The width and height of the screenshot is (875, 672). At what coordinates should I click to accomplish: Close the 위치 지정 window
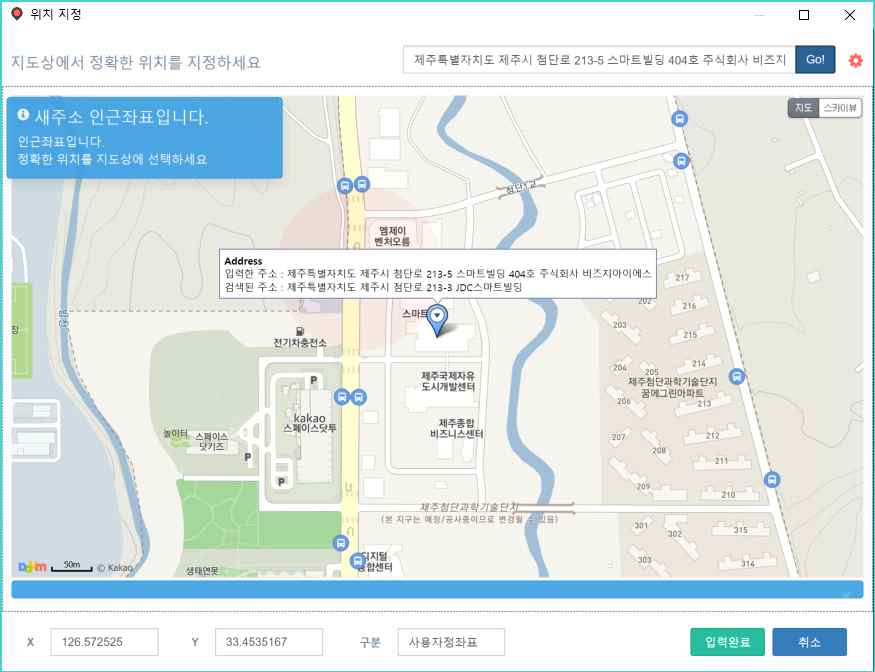click(x=849, y=15)
